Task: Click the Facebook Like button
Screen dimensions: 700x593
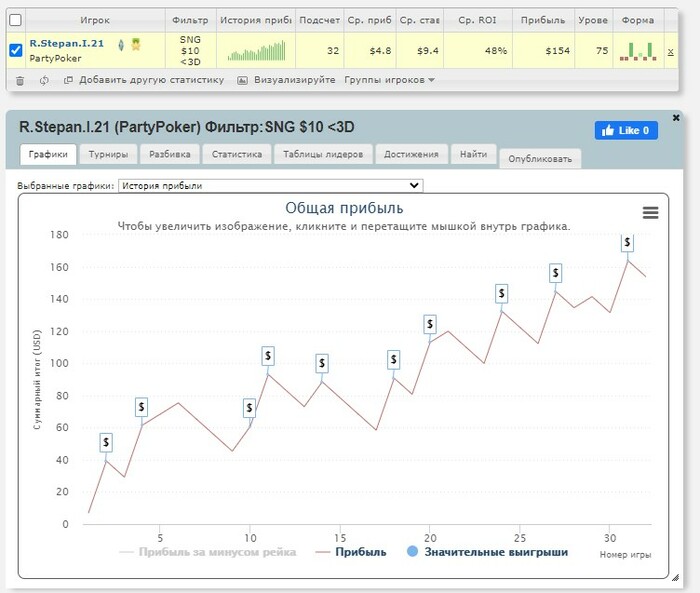Action: (626, 130)
